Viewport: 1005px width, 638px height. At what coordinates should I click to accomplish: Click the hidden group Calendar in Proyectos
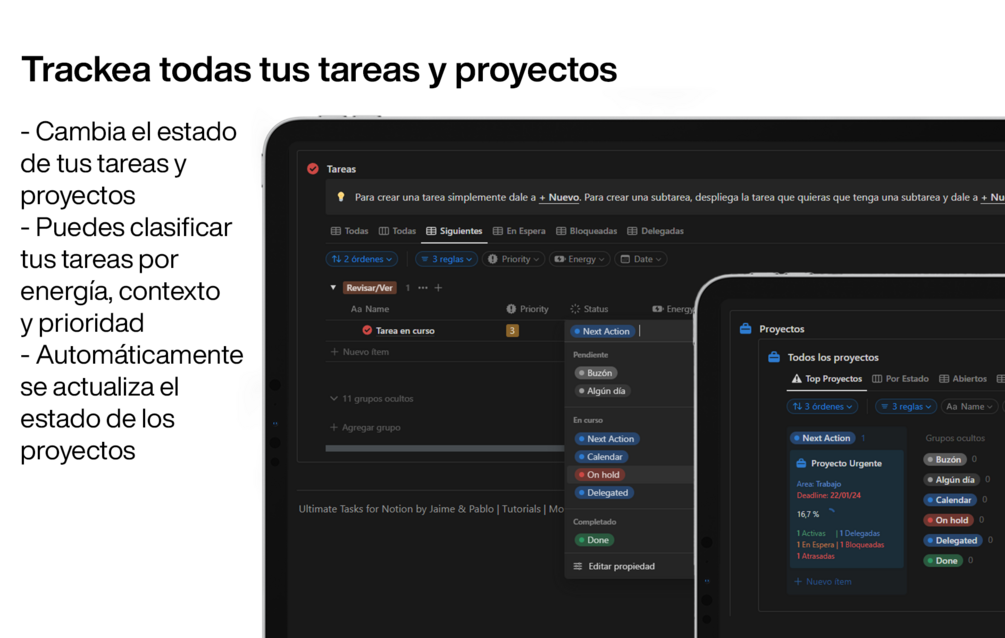(x=949, y=499)
